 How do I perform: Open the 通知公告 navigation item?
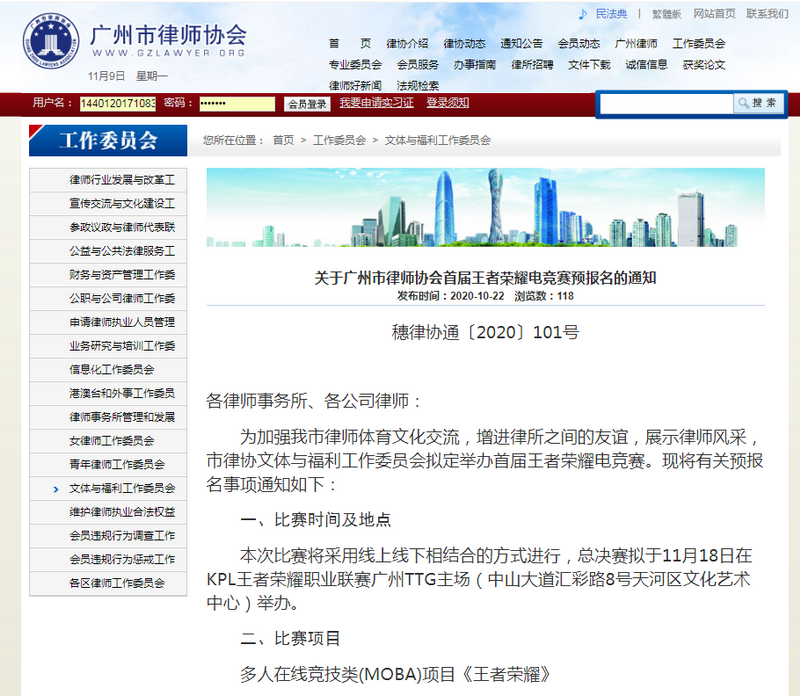(x=521, y=43)
